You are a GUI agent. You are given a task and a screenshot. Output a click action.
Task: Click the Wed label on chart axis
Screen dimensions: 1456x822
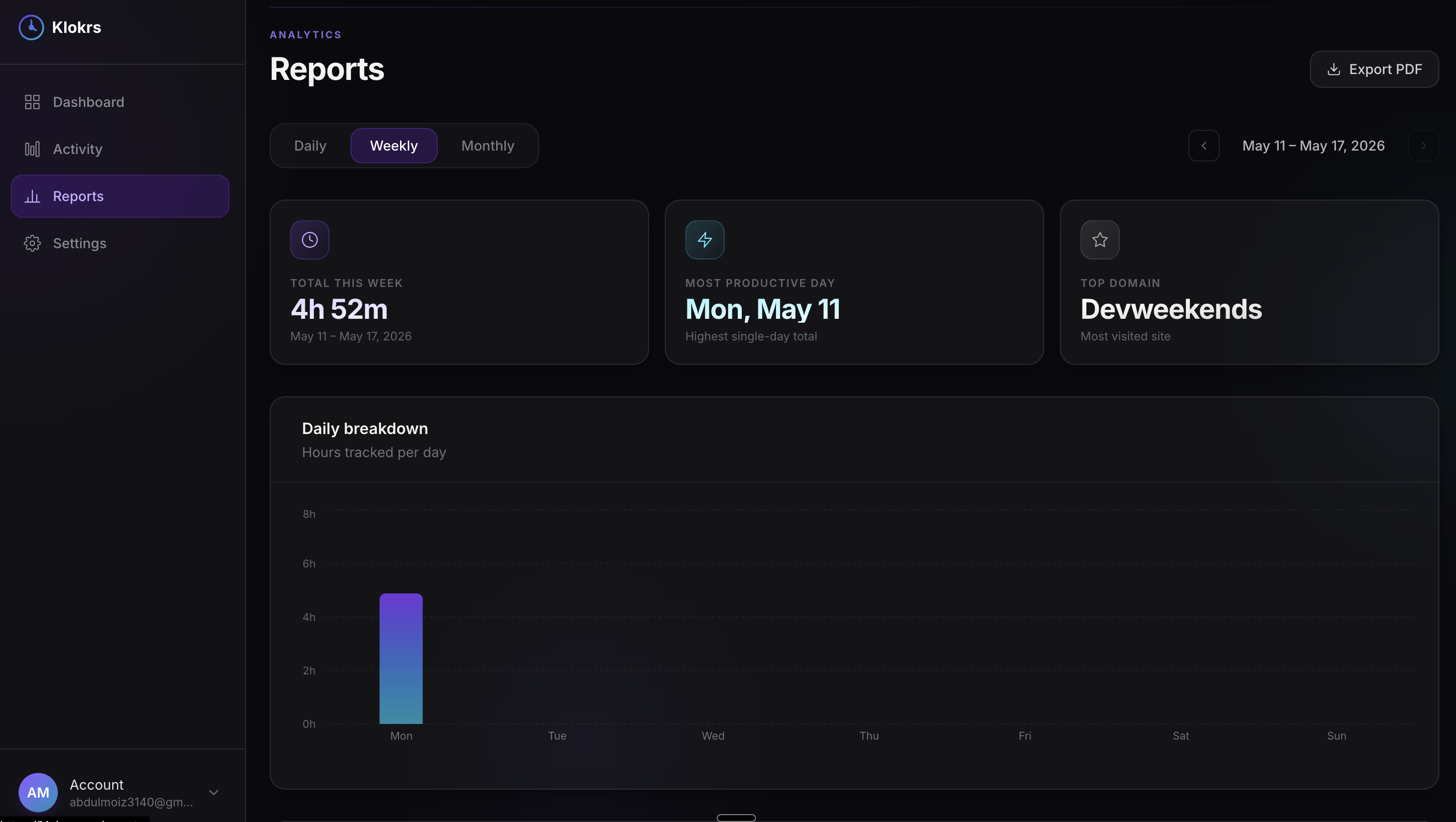click(x=713, y=736)
